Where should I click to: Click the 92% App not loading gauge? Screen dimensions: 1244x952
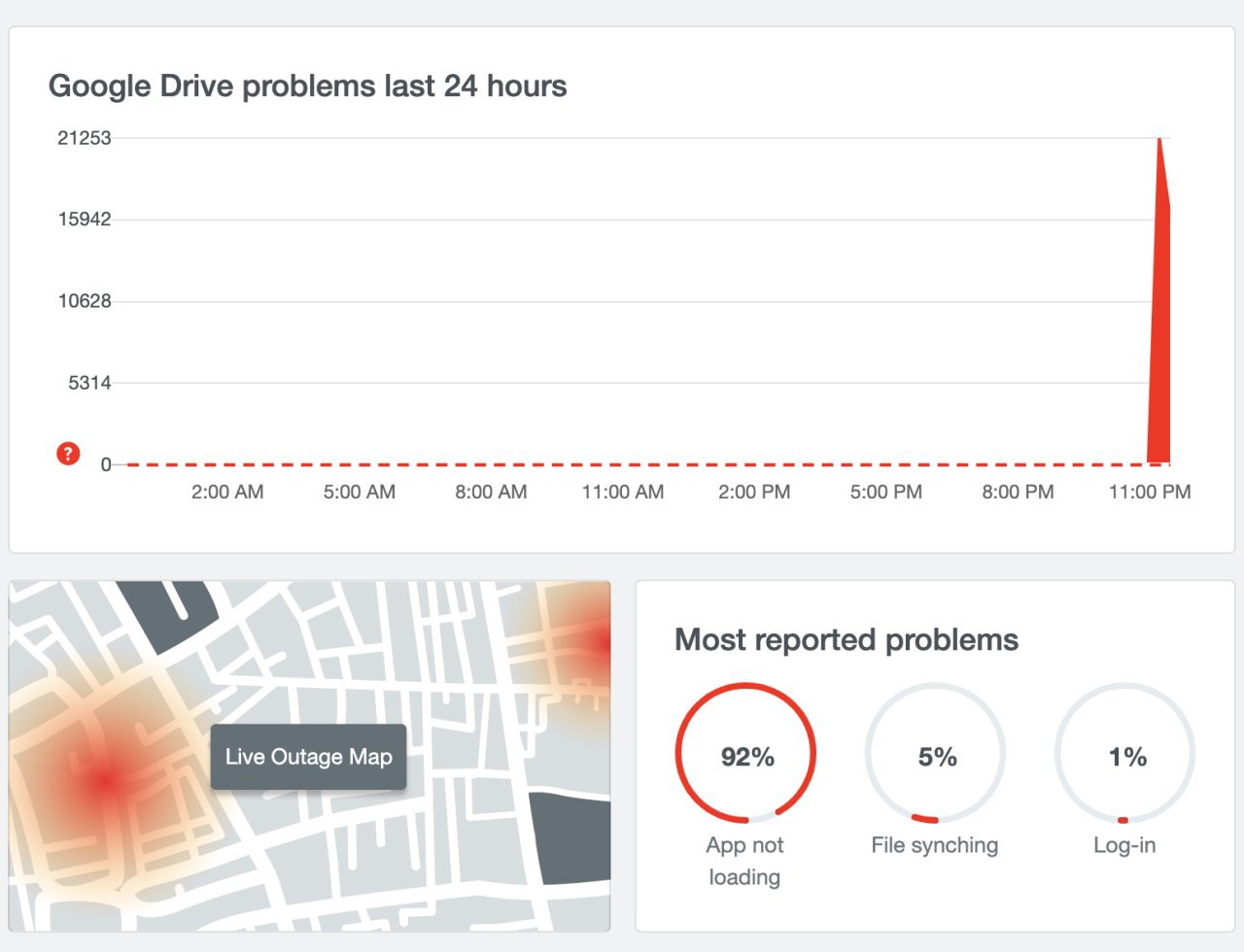coord(745,754)
